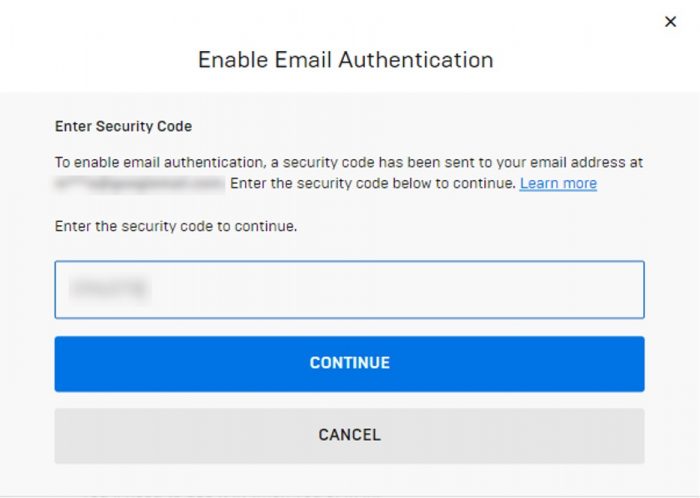Click 'Enter the security code below to continue' text
The image size is (700, 498).
click(372, 184)
